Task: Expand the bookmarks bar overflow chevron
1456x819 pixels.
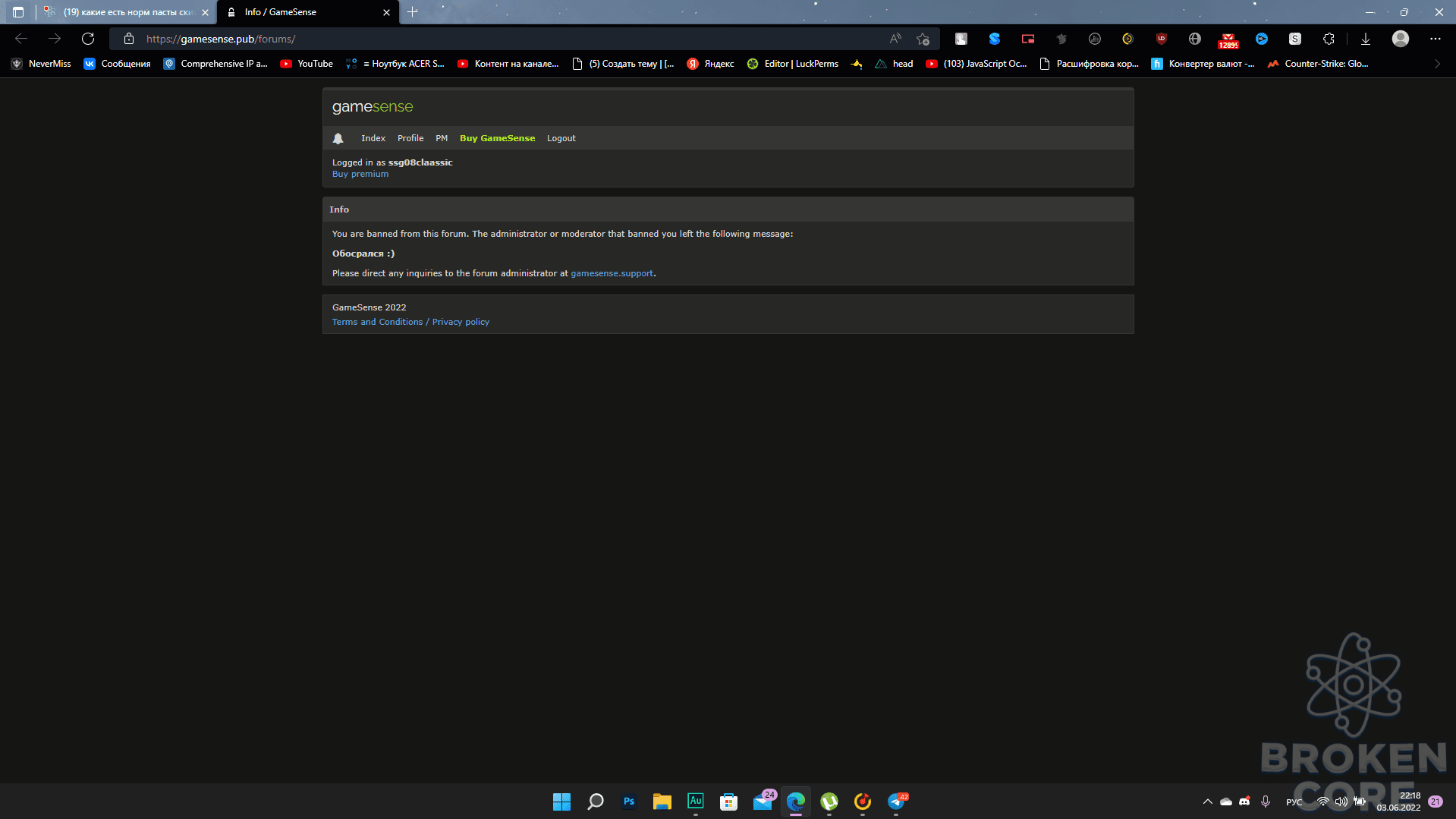Action: point(1437,64)
